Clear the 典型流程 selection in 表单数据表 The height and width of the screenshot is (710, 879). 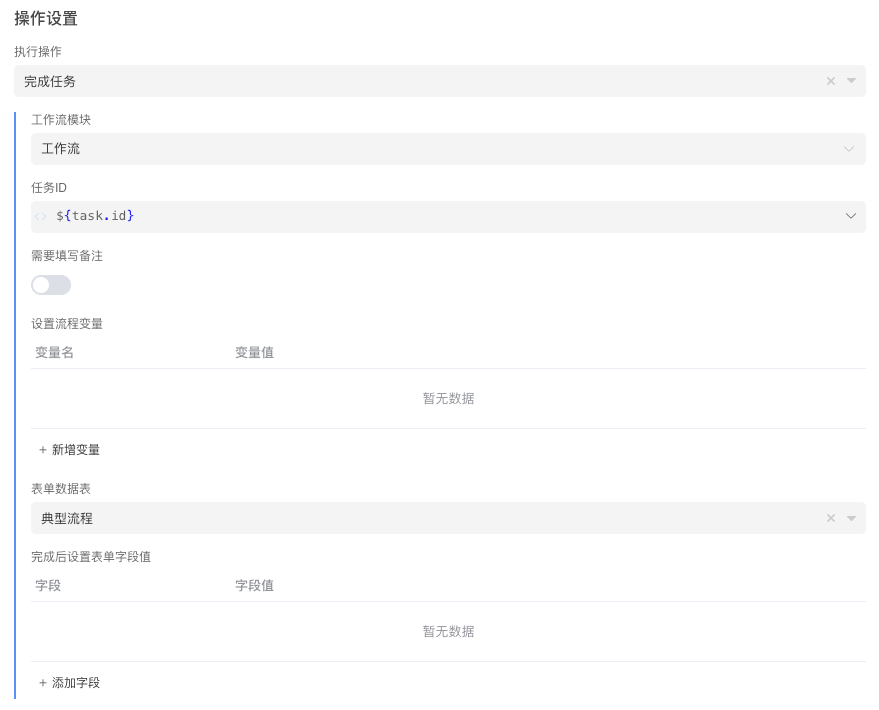tap(830, 518)
